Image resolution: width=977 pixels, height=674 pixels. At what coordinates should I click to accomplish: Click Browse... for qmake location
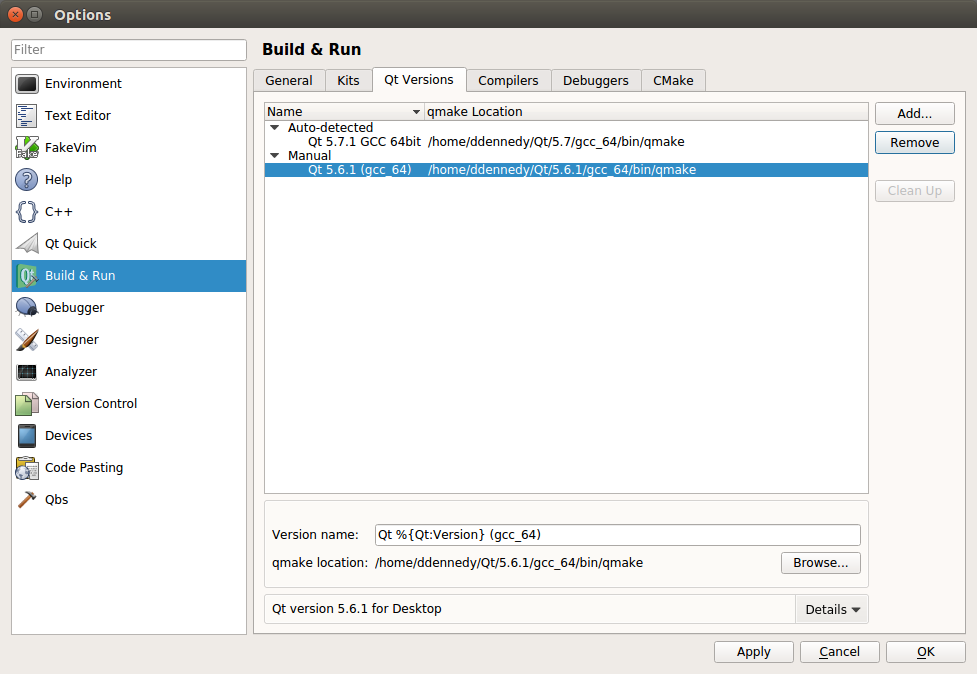(x=820, y=563)
